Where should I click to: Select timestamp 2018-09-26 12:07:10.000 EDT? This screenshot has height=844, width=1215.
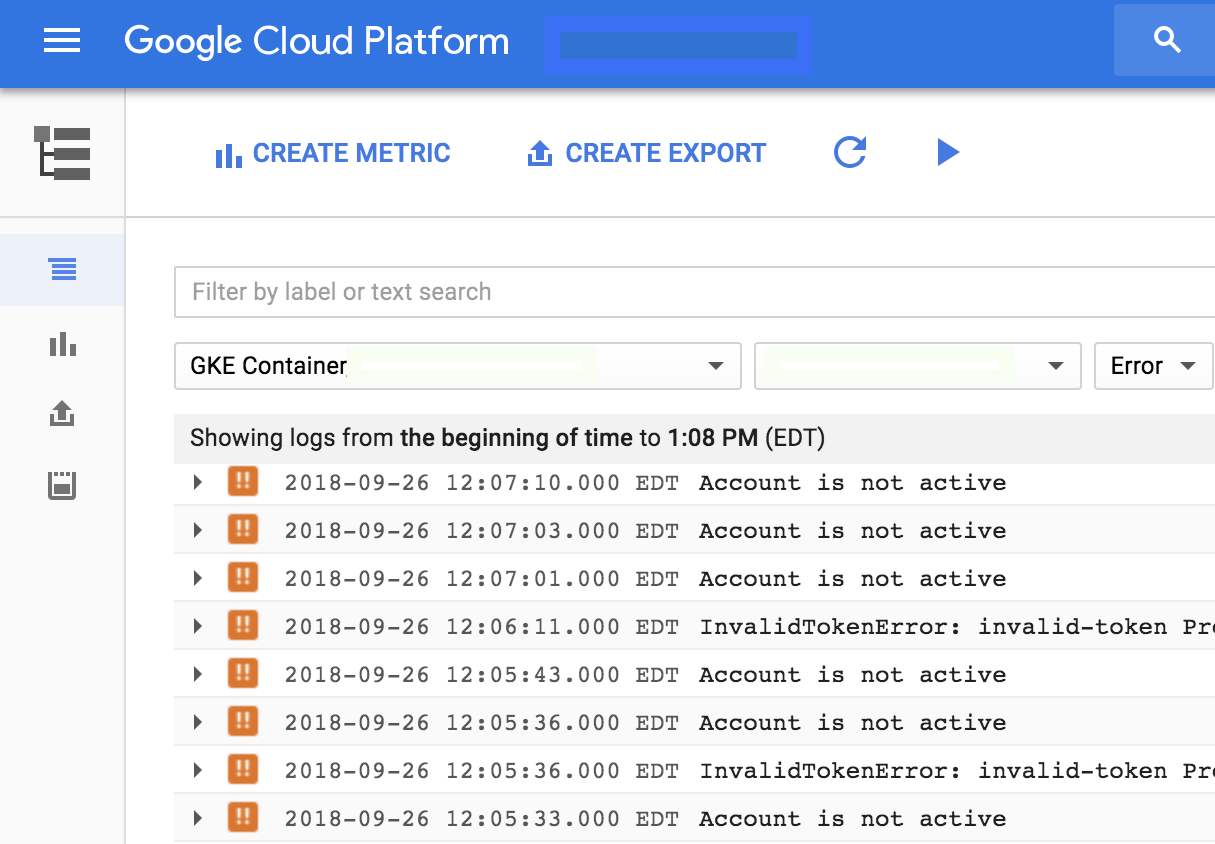point(482,483)
